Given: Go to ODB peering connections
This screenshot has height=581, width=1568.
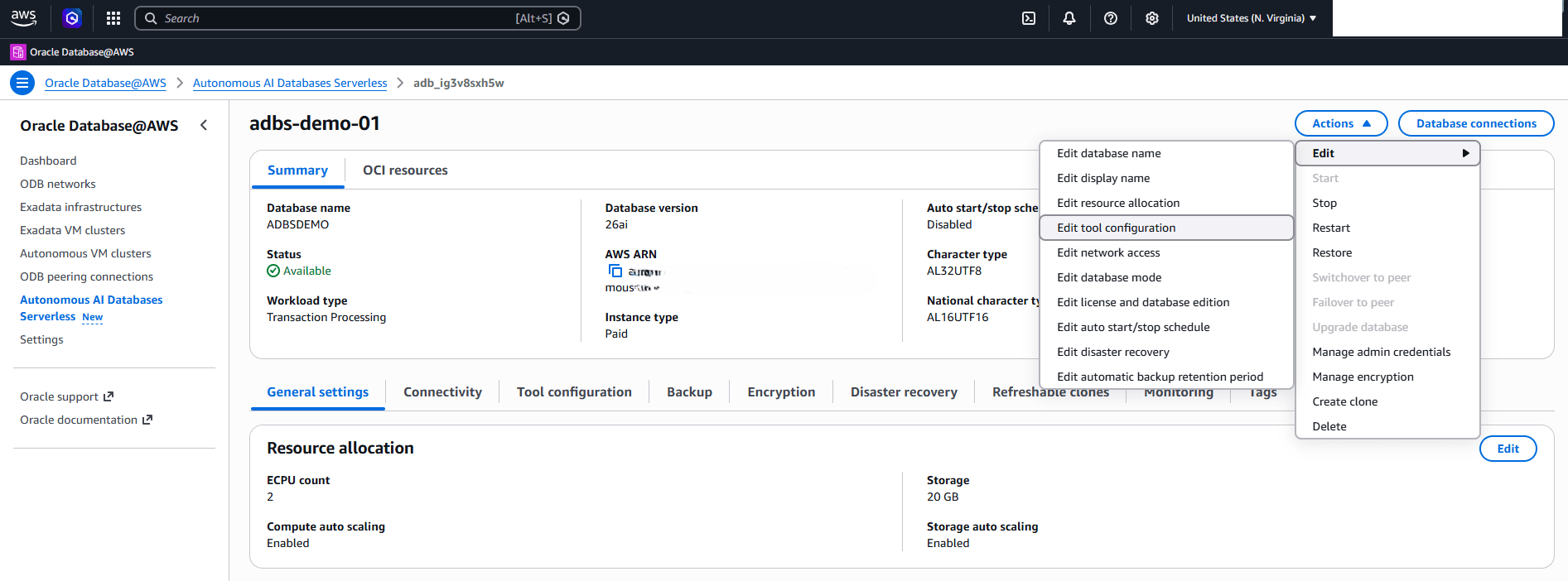Looking at the screenshot, I should coord(87,276).
